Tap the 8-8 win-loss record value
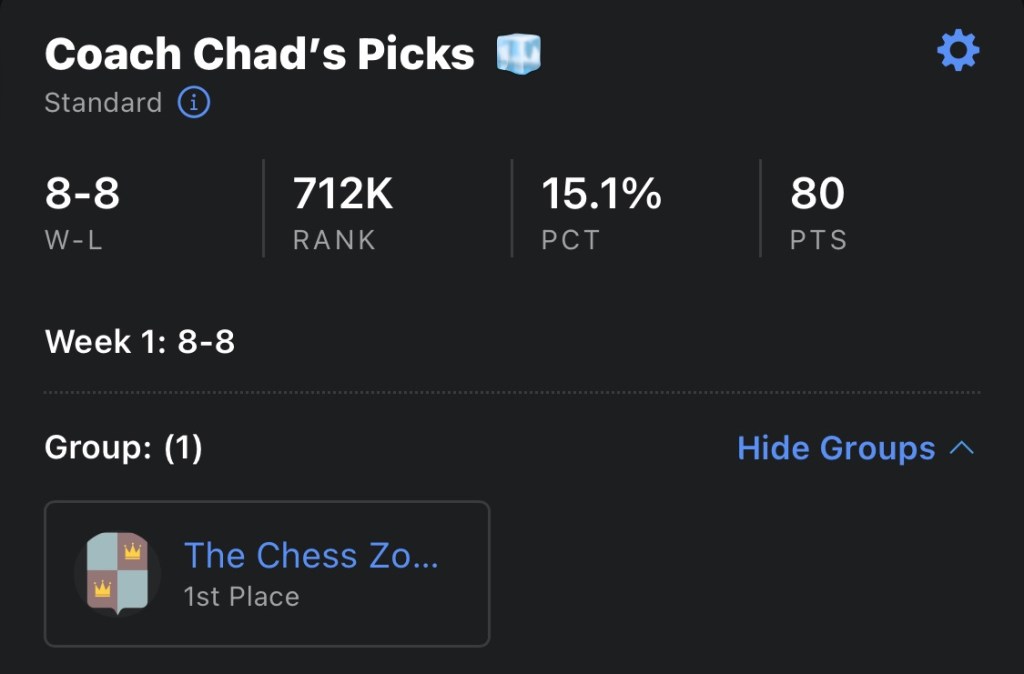Viewport: 1024px width, 674px height. pos(82,193)
